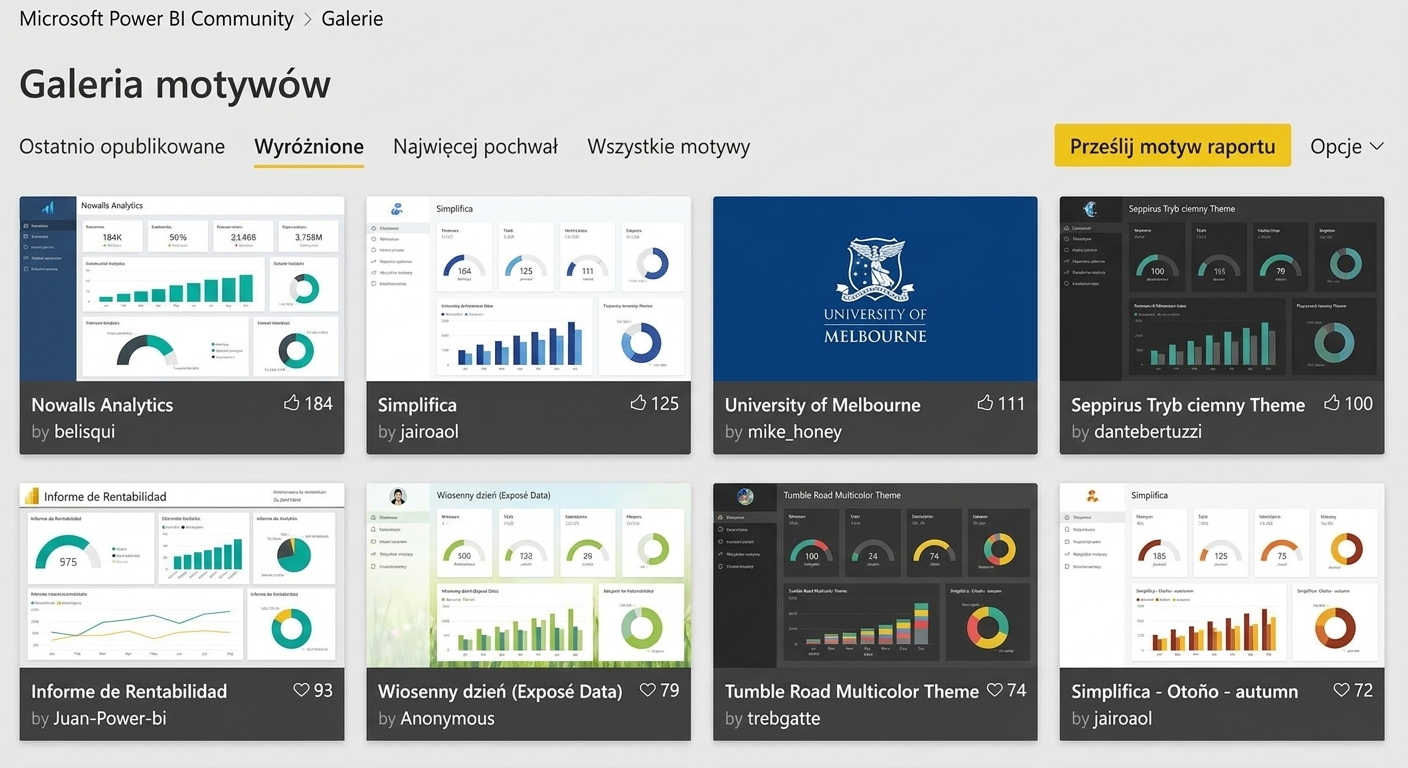Click thumbs-up icon on Nowalls Analytics card
This screenshot has width=1408, height=768.
(291, 403)
